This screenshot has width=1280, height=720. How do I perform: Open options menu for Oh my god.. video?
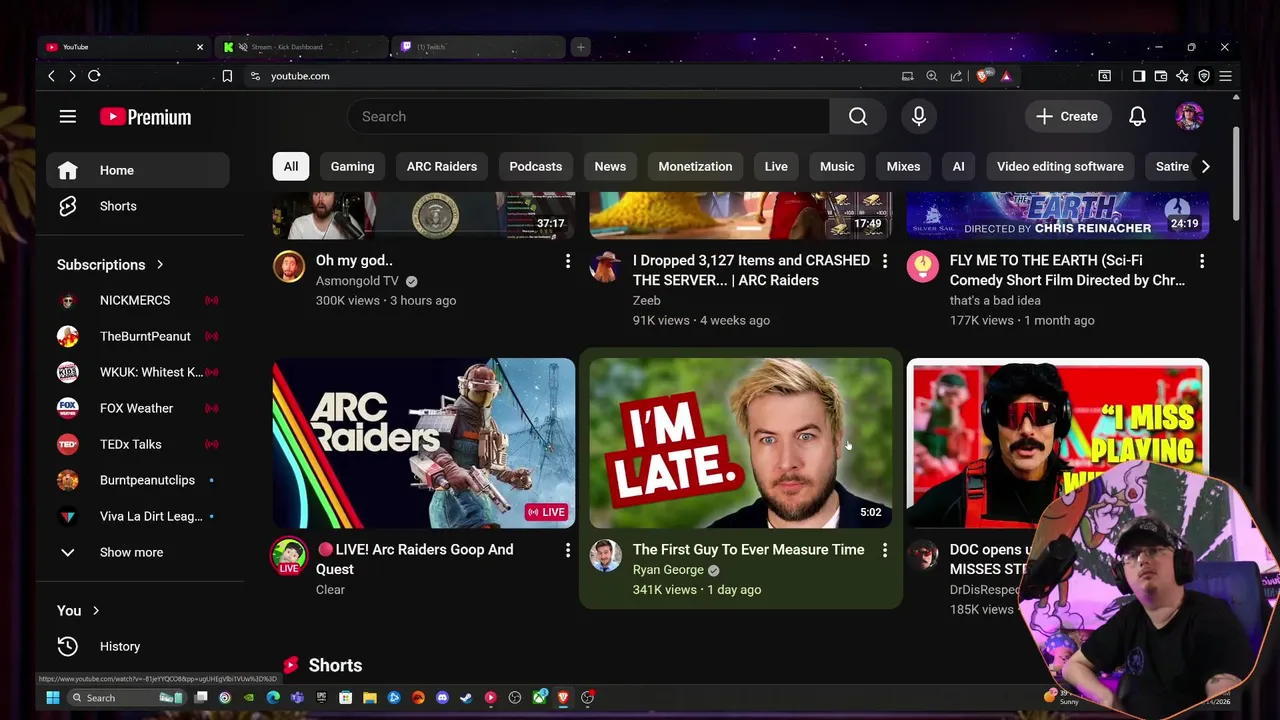568,261
